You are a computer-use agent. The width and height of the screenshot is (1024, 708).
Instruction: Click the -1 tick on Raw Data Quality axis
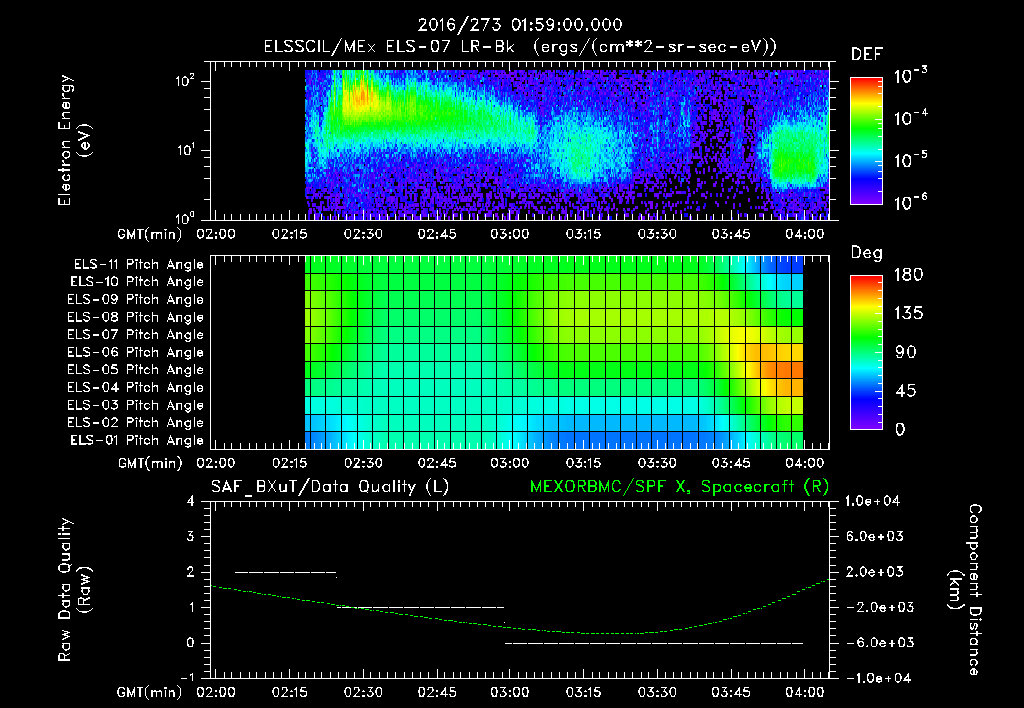(x=187, y=677)
